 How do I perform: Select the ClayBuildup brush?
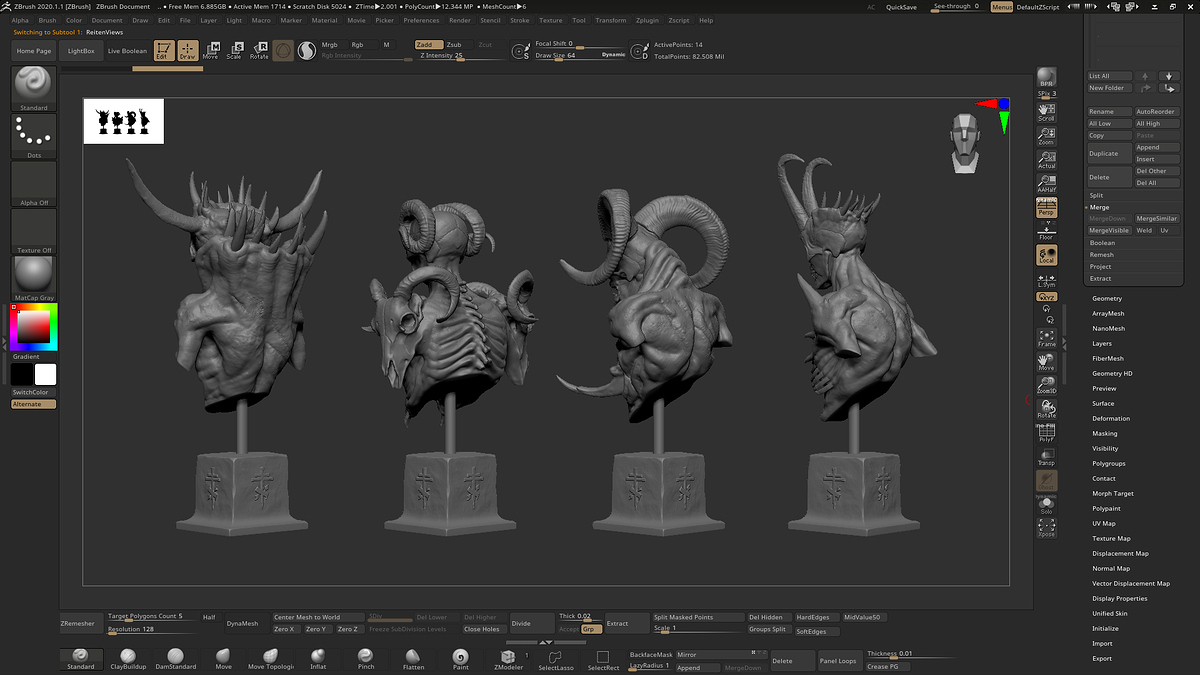coord(127,656)
